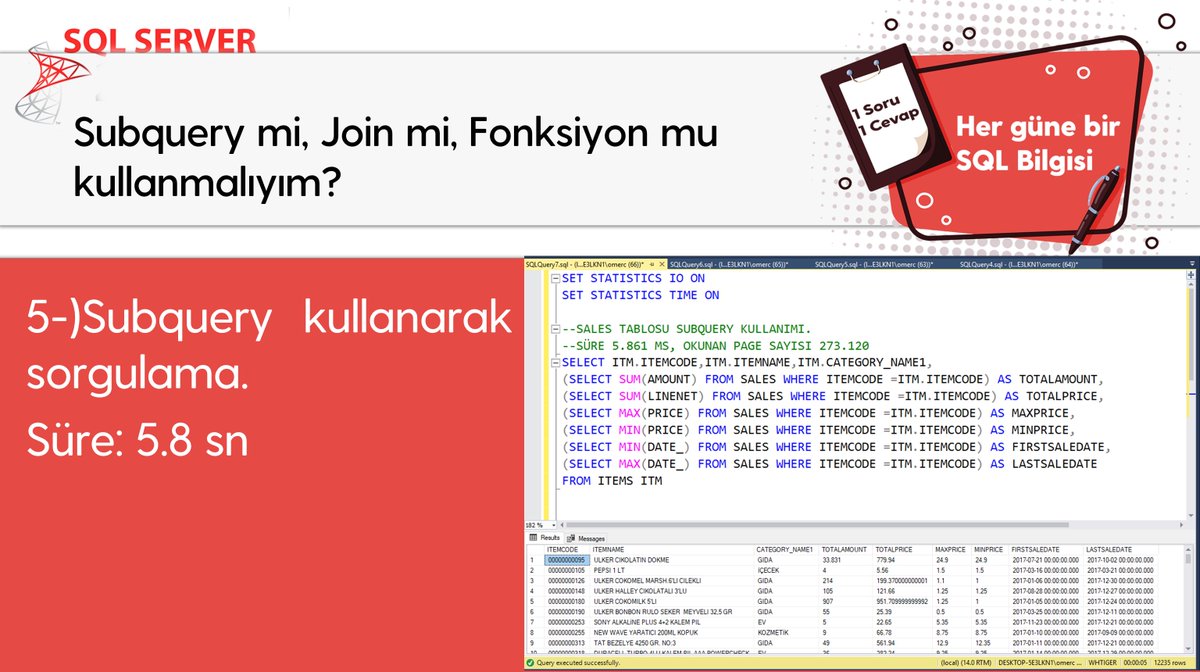
Task: Collapse the SELECT ITM.ITEMCODE statement outline
Action: click(x=556, y=362)
